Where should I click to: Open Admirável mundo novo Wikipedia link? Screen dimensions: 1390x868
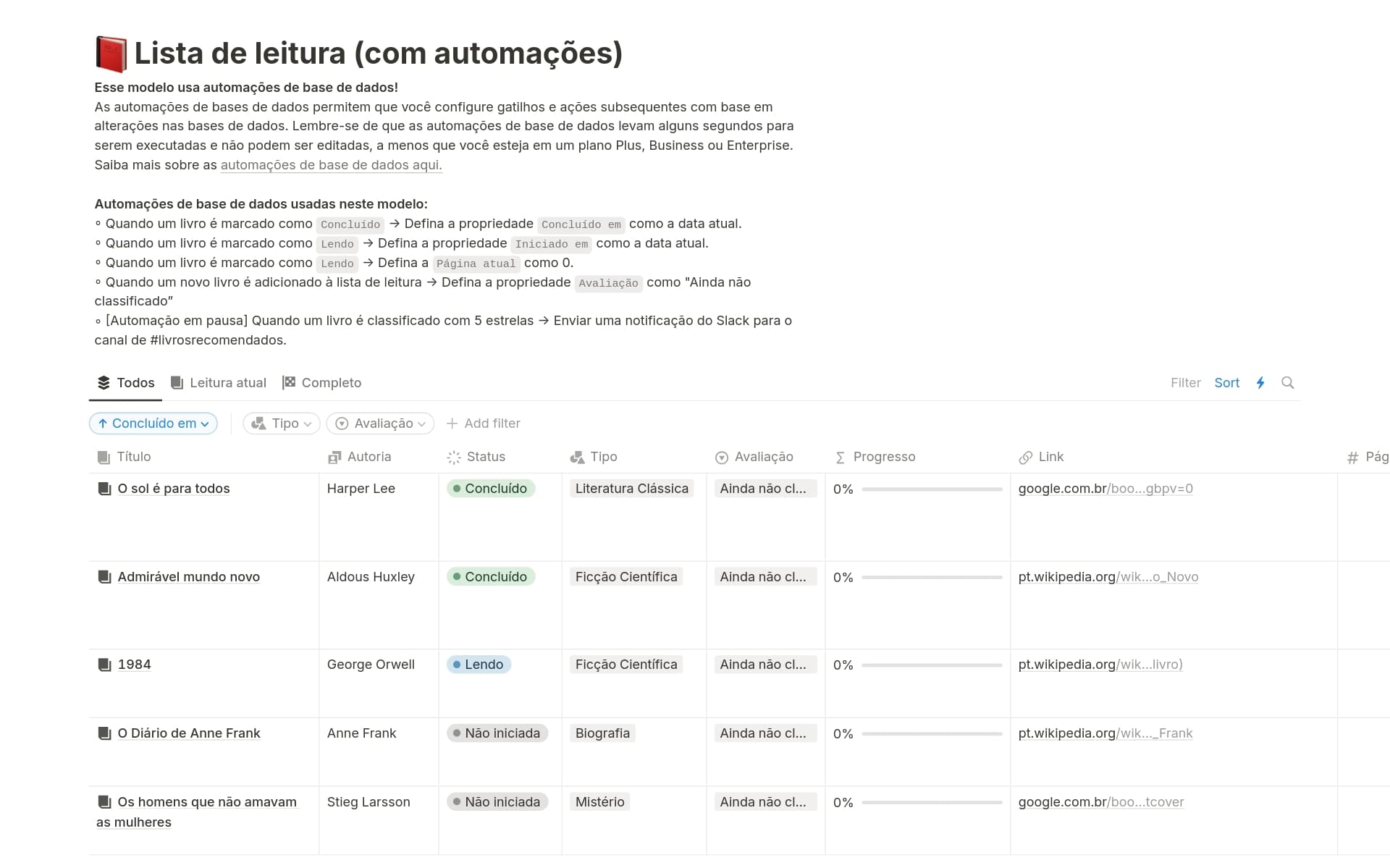click(x=1108, y=577)
